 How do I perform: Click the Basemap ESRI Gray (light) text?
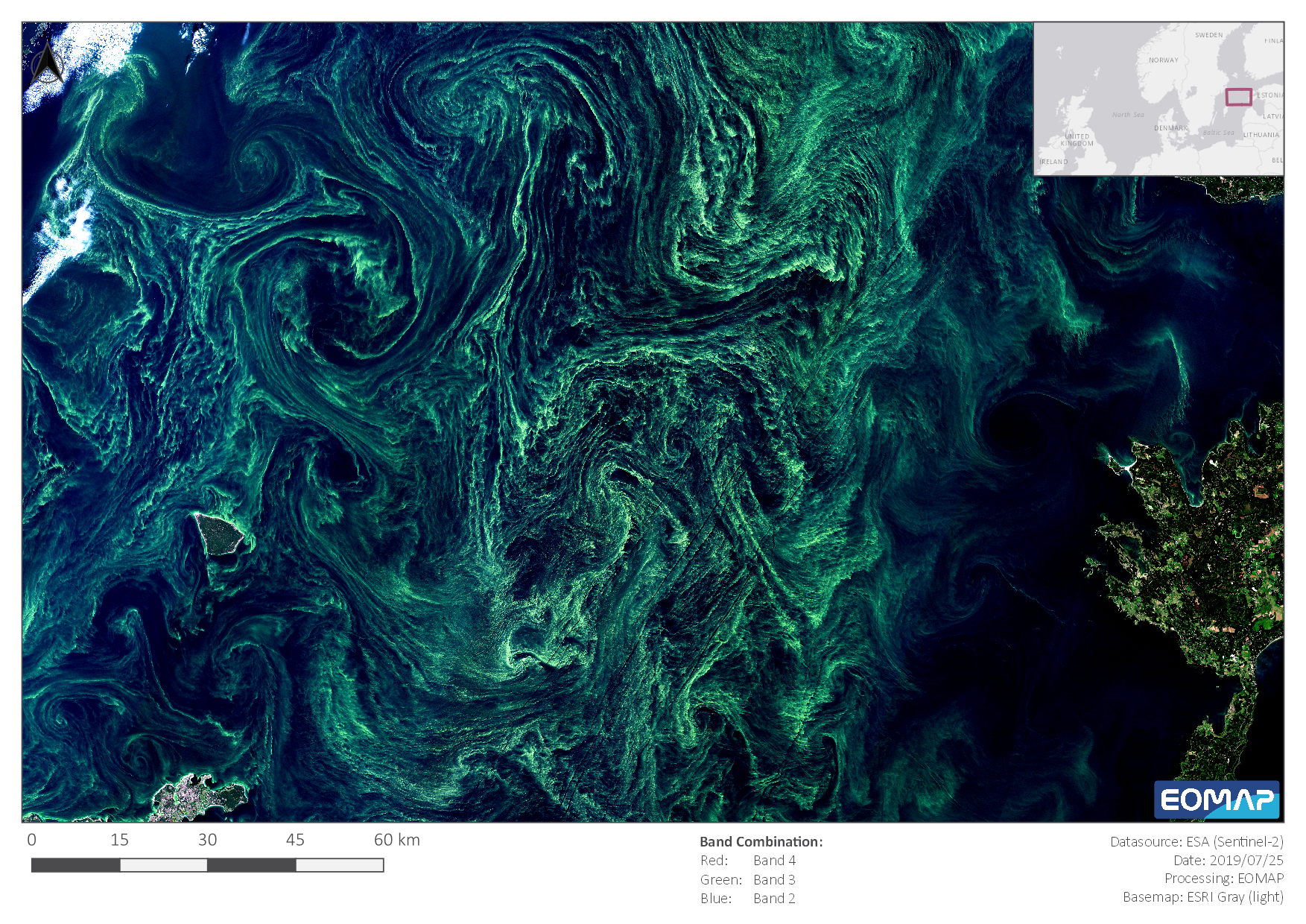(x=1202, y=897)
